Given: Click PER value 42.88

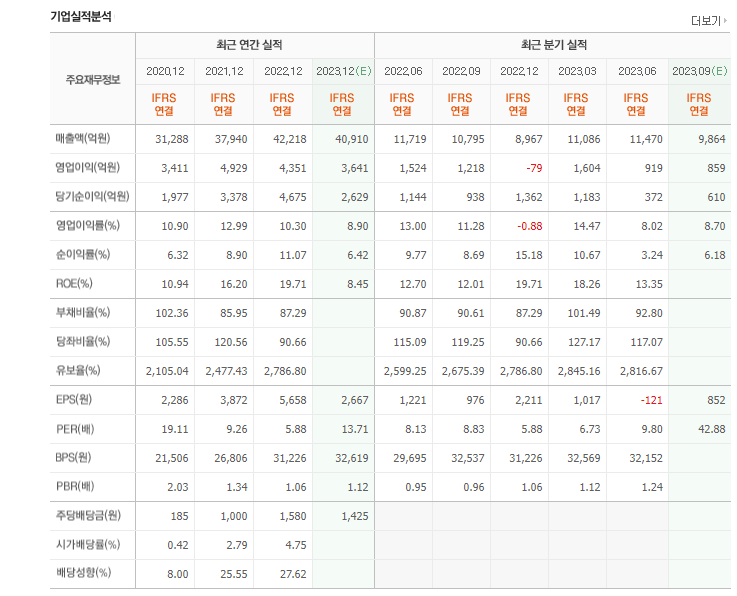Looking at the screenshot, I should (x=712, y=430).
